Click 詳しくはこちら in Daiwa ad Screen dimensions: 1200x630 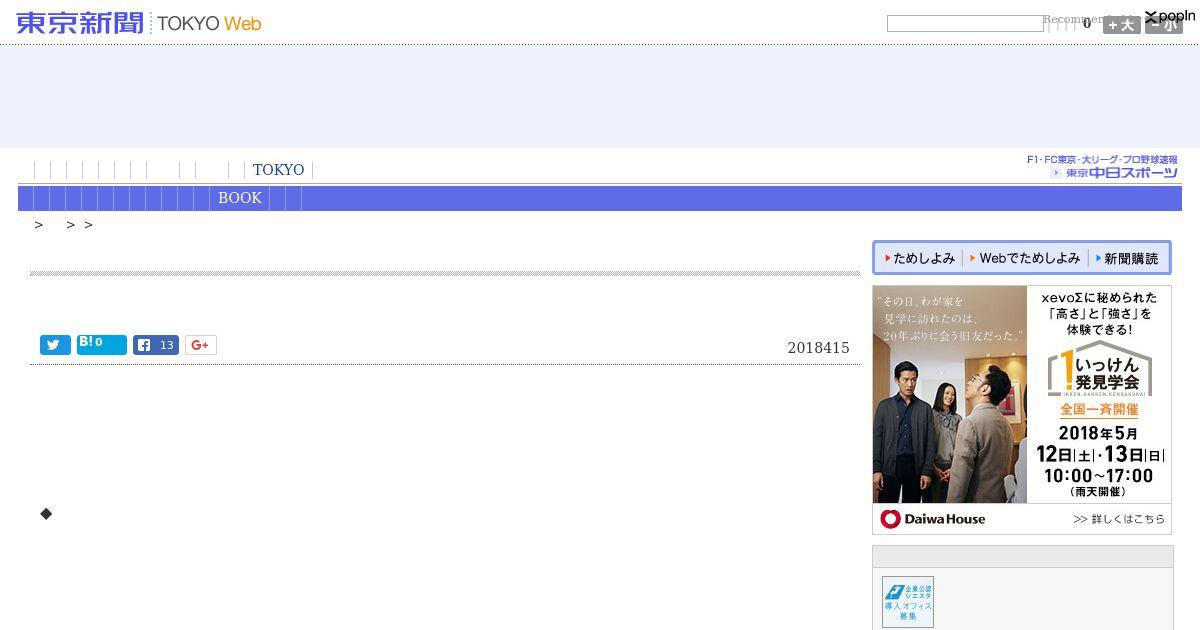tap(1119, 519)
